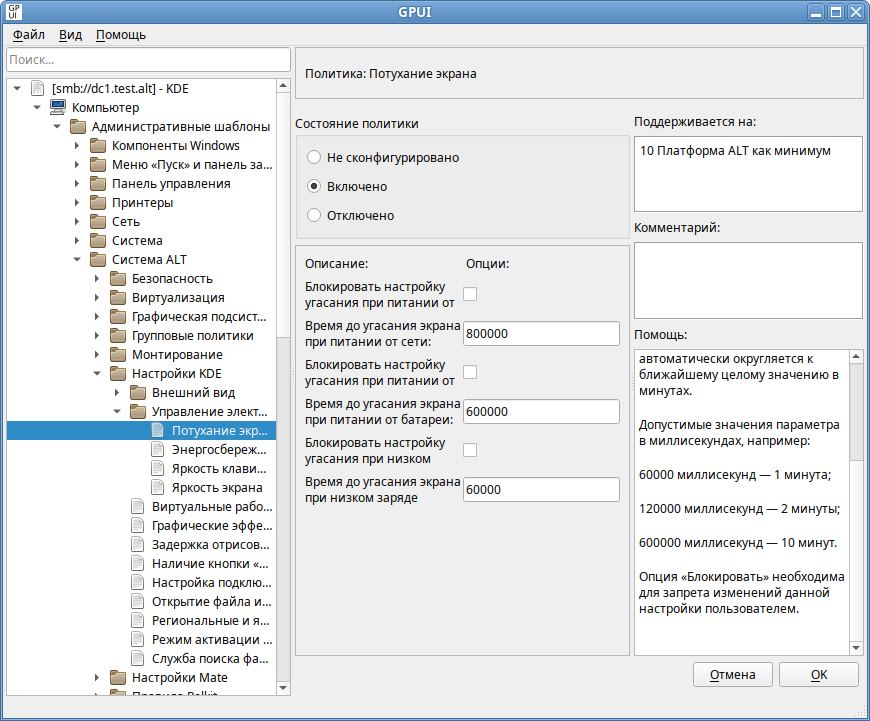Image resolution: width=870 pixels, height=721 pixels.
Task: Click folder icon of Групповые политики
Action: (118, 335)
